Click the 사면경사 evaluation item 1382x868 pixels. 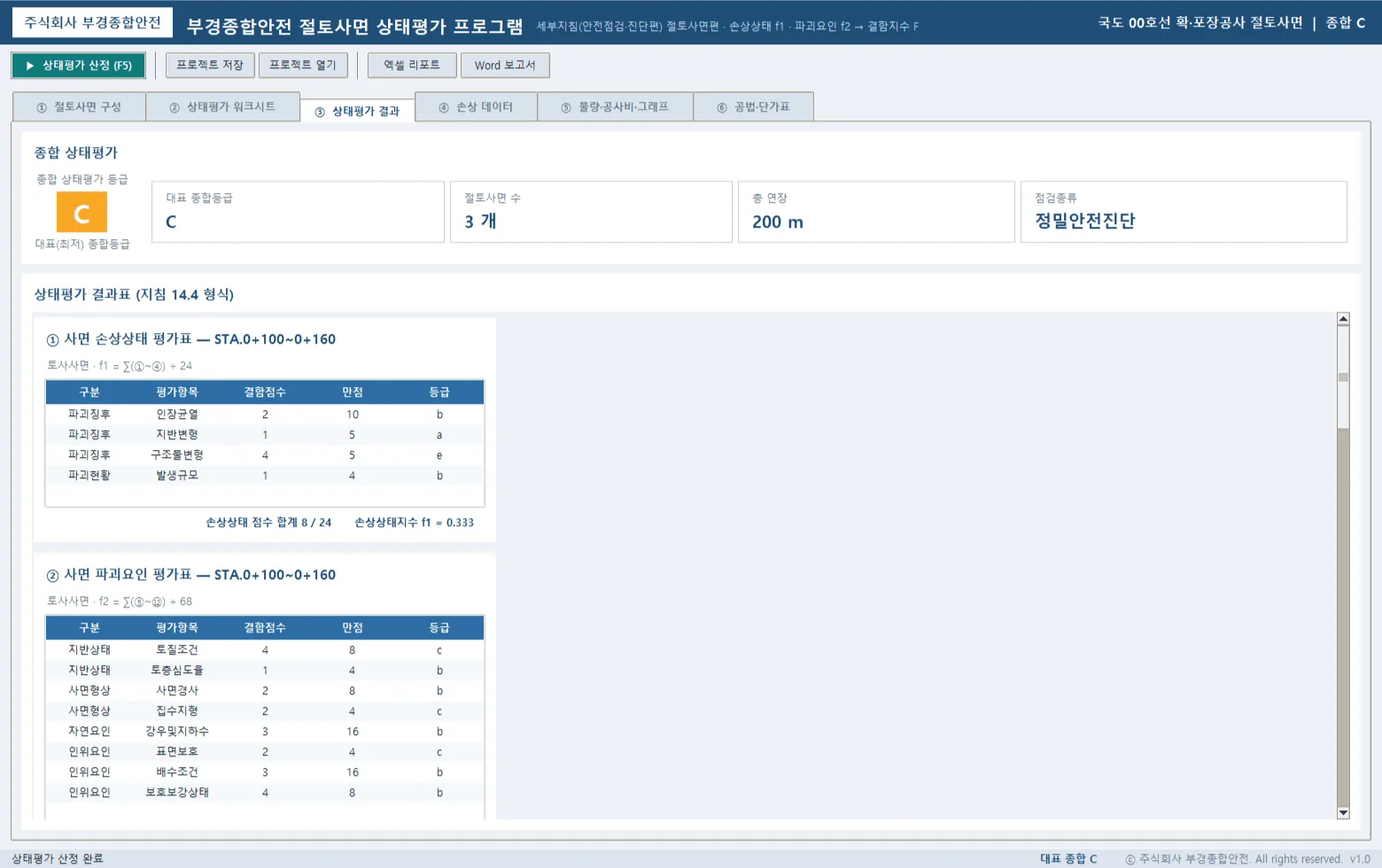coord(177,691)
